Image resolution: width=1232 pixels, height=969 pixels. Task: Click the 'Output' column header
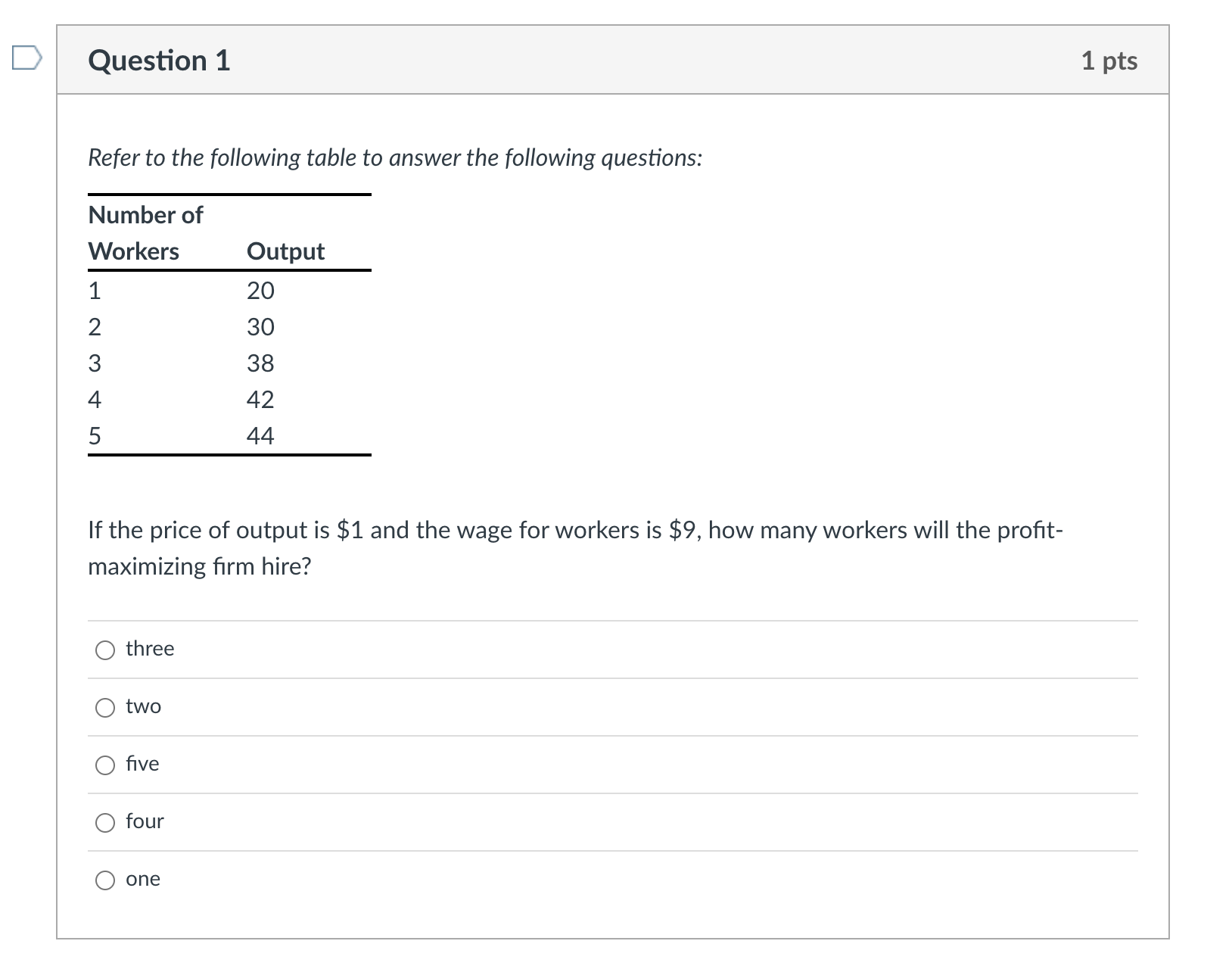[x=286, y=251]
